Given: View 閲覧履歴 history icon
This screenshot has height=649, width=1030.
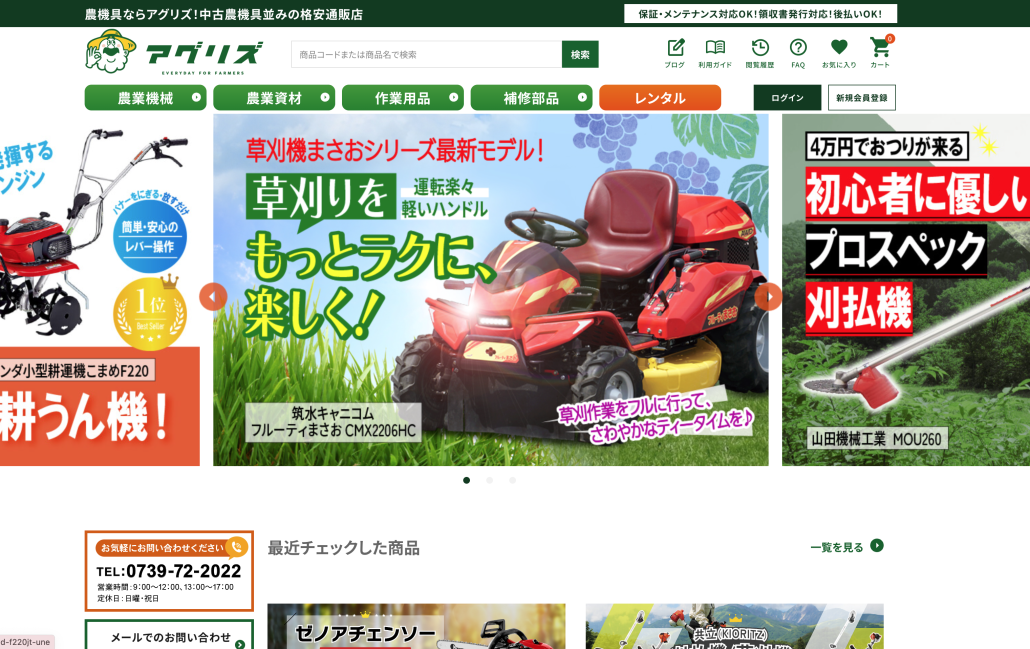Looking at the screenshot, I should point(759,53).
